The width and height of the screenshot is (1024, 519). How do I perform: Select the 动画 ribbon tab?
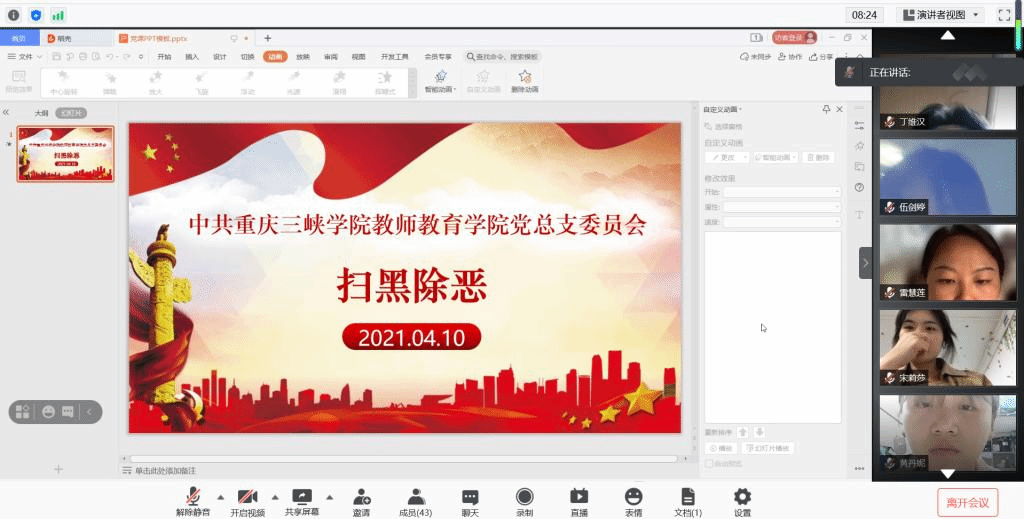pyautogui.click(x=275, y=57)
